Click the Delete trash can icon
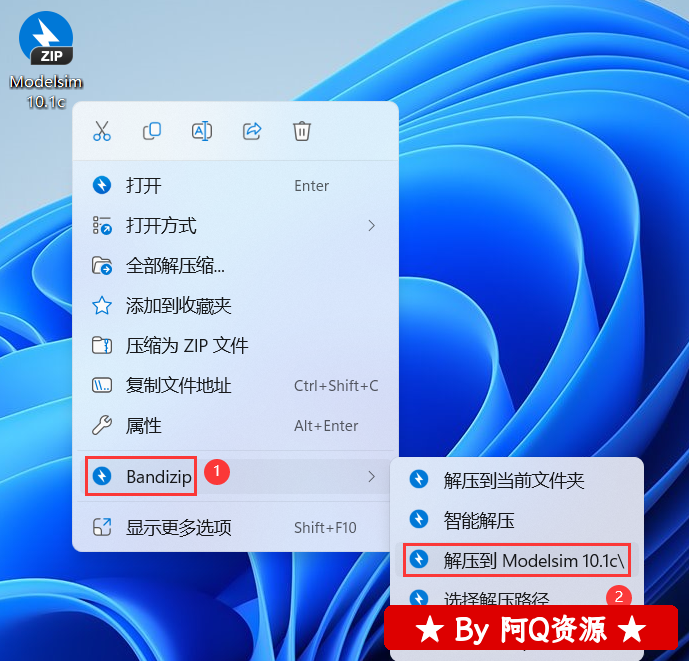Image resolution: width=689 pixels, height=661 pixels. (302, 131)
